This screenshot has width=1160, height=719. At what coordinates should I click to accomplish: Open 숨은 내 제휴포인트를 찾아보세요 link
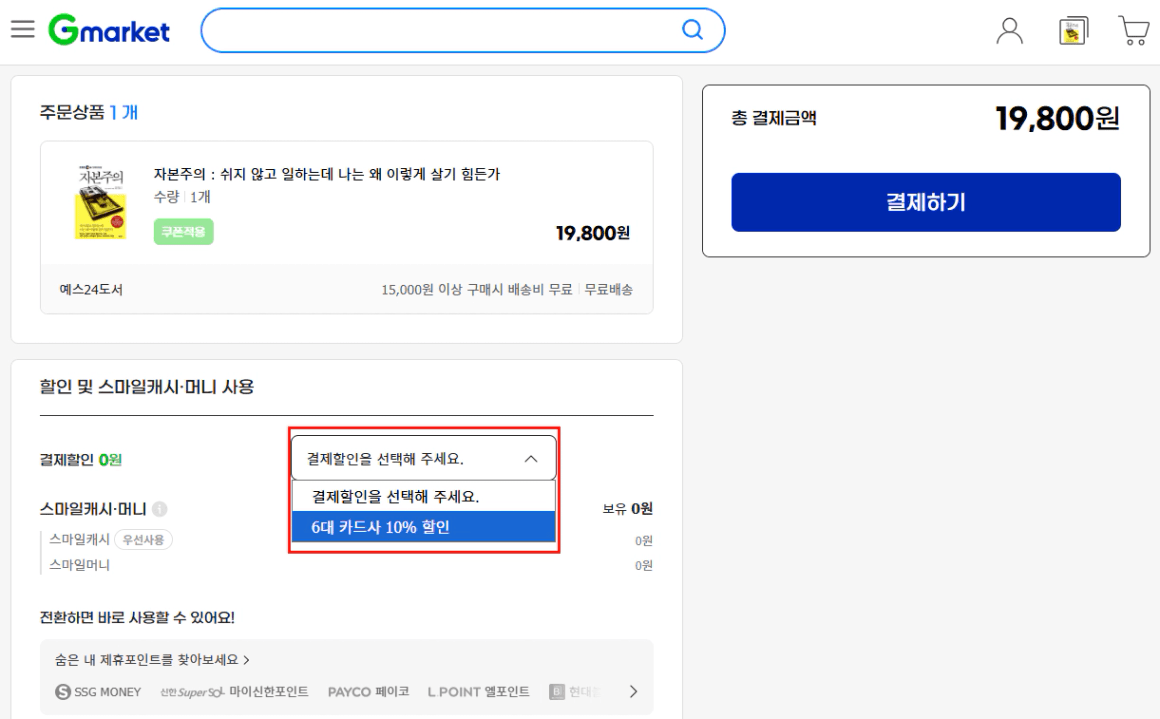(x=152, y=660)
